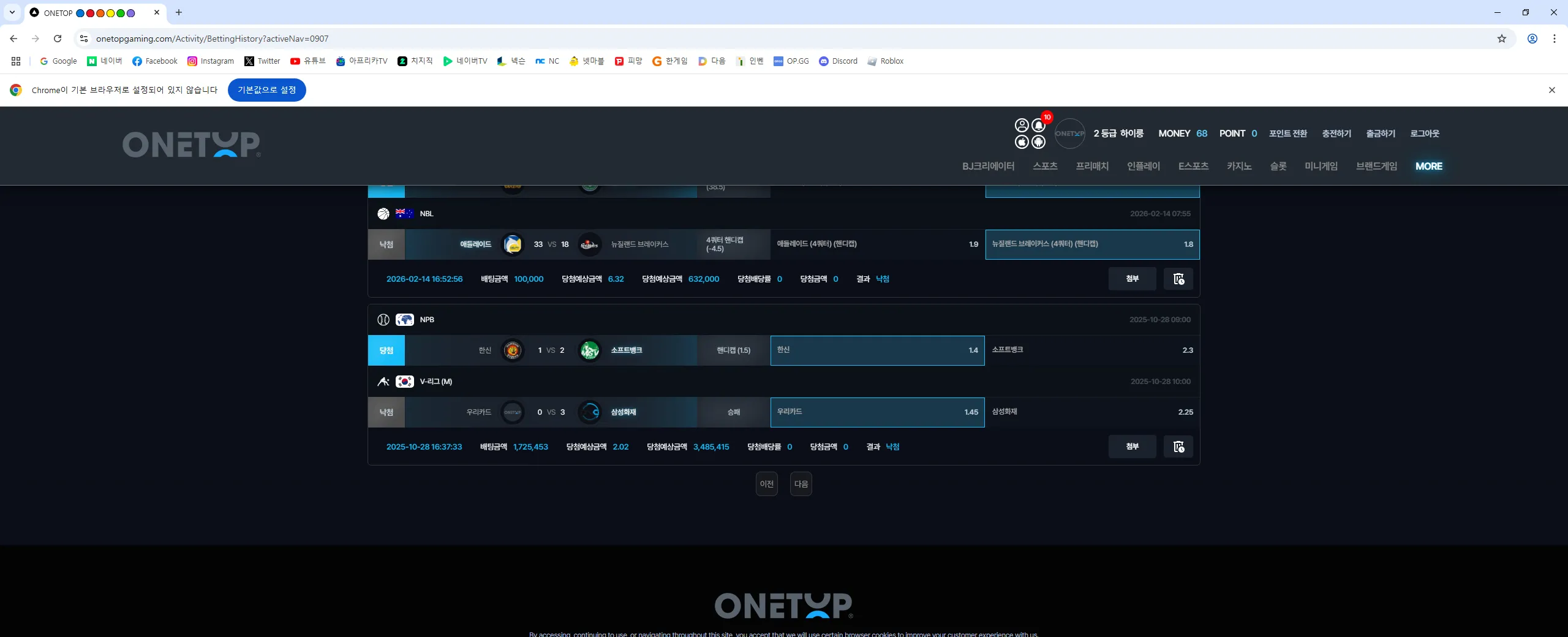Set Chrome as default with 기본값으로 설정
Screen dimensions: 1568x637
(267, 90)
